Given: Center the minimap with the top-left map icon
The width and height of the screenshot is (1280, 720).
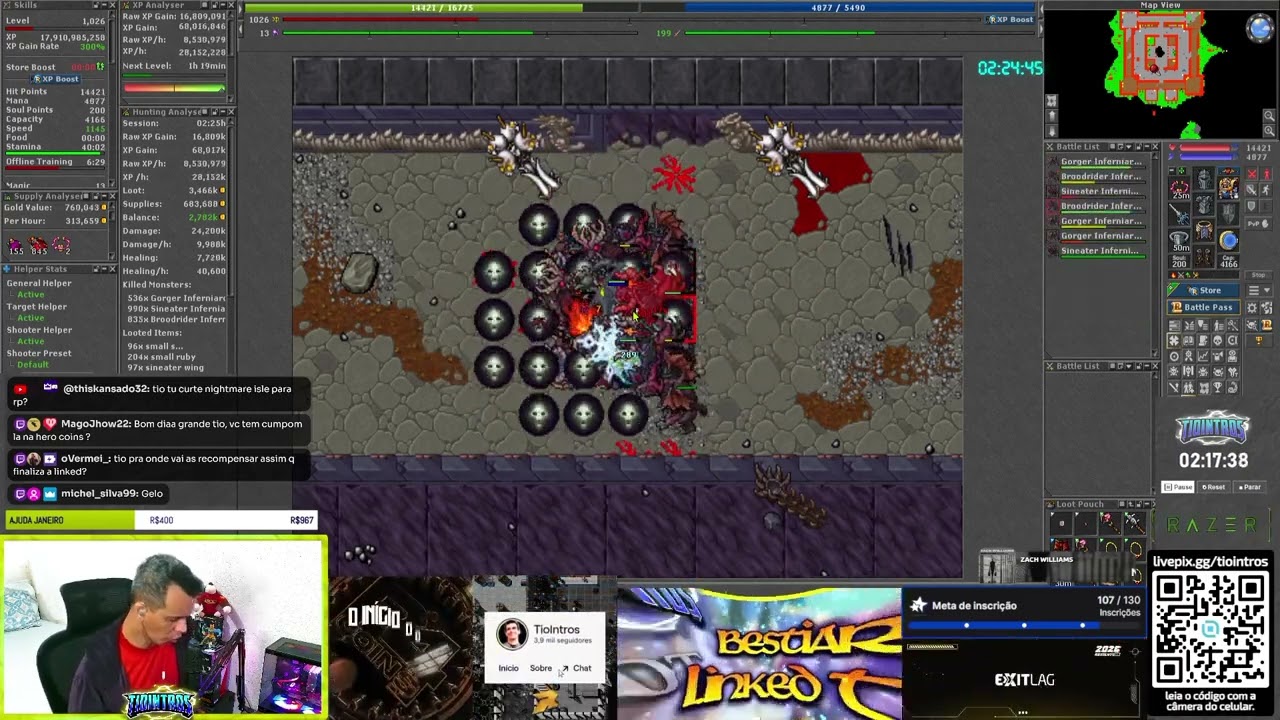Looking at the screenshot, I should [1051, 102].
